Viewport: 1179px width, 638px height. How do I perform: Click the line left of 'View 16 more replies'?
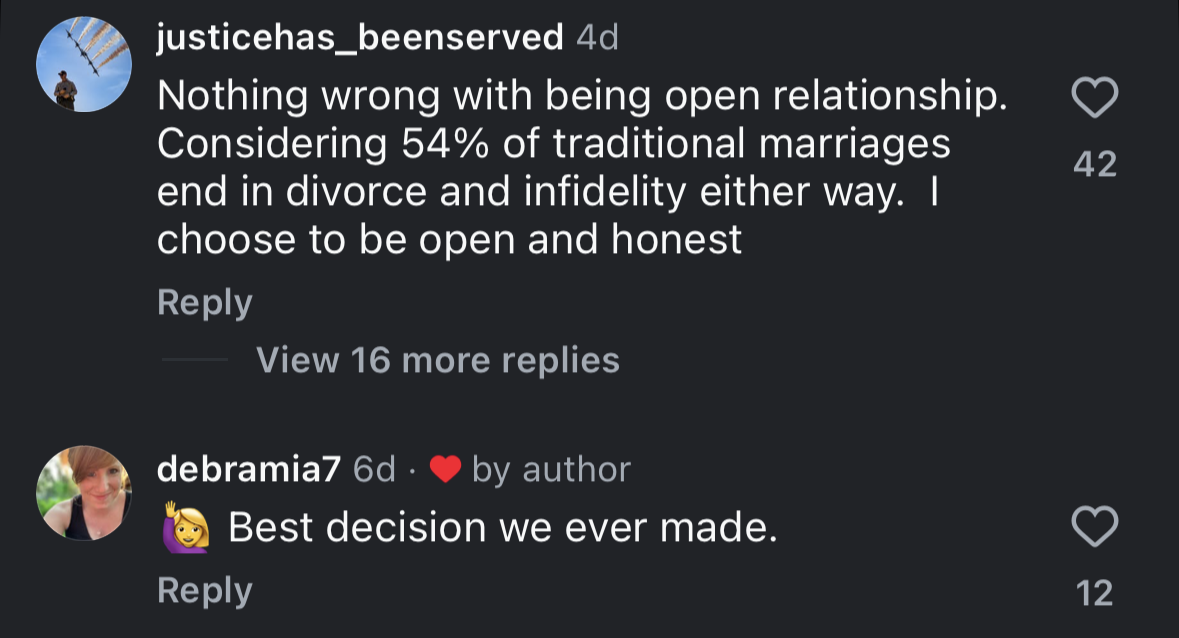(x=194, y=360)
